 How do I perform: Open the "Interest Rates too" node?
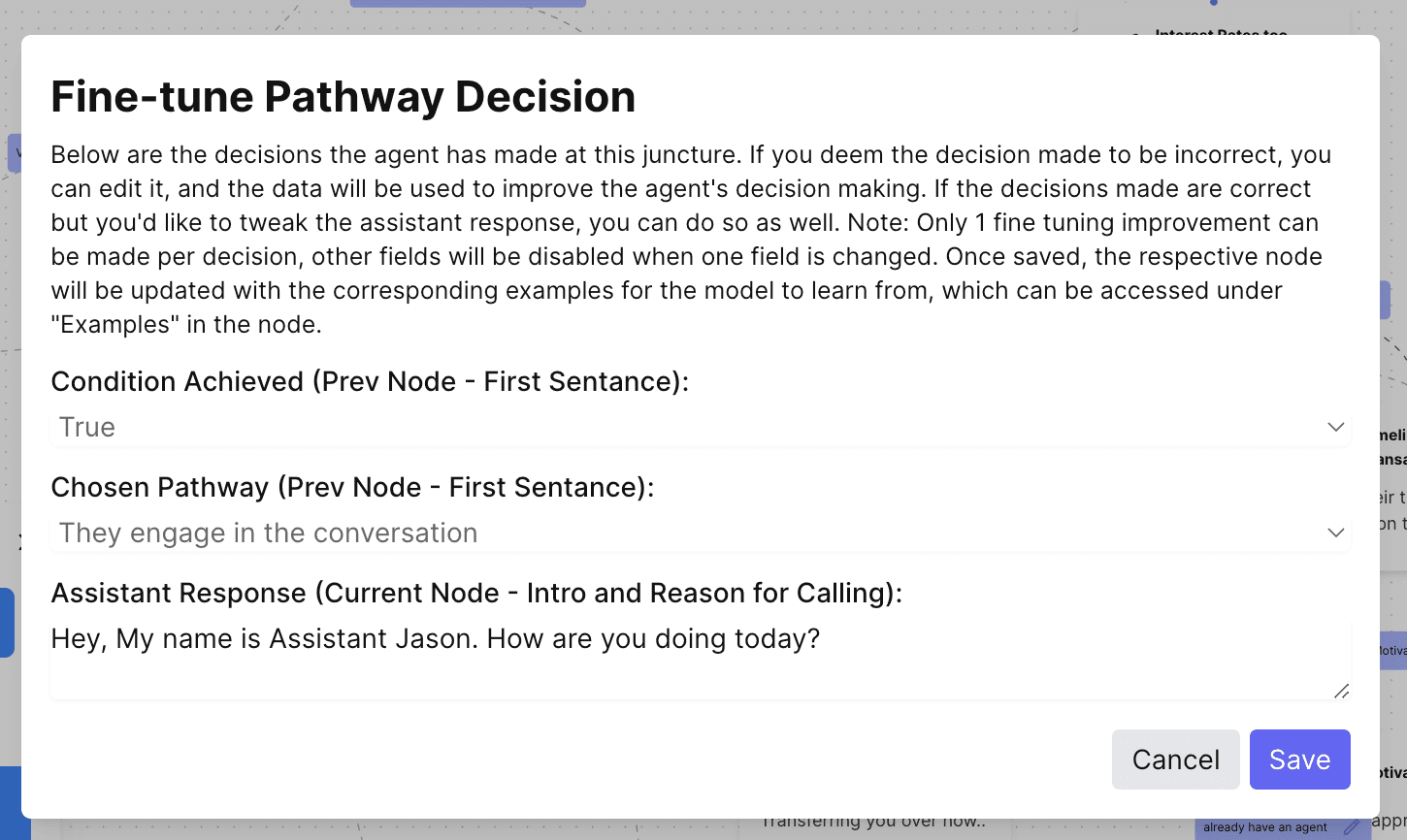[1221, 35]
